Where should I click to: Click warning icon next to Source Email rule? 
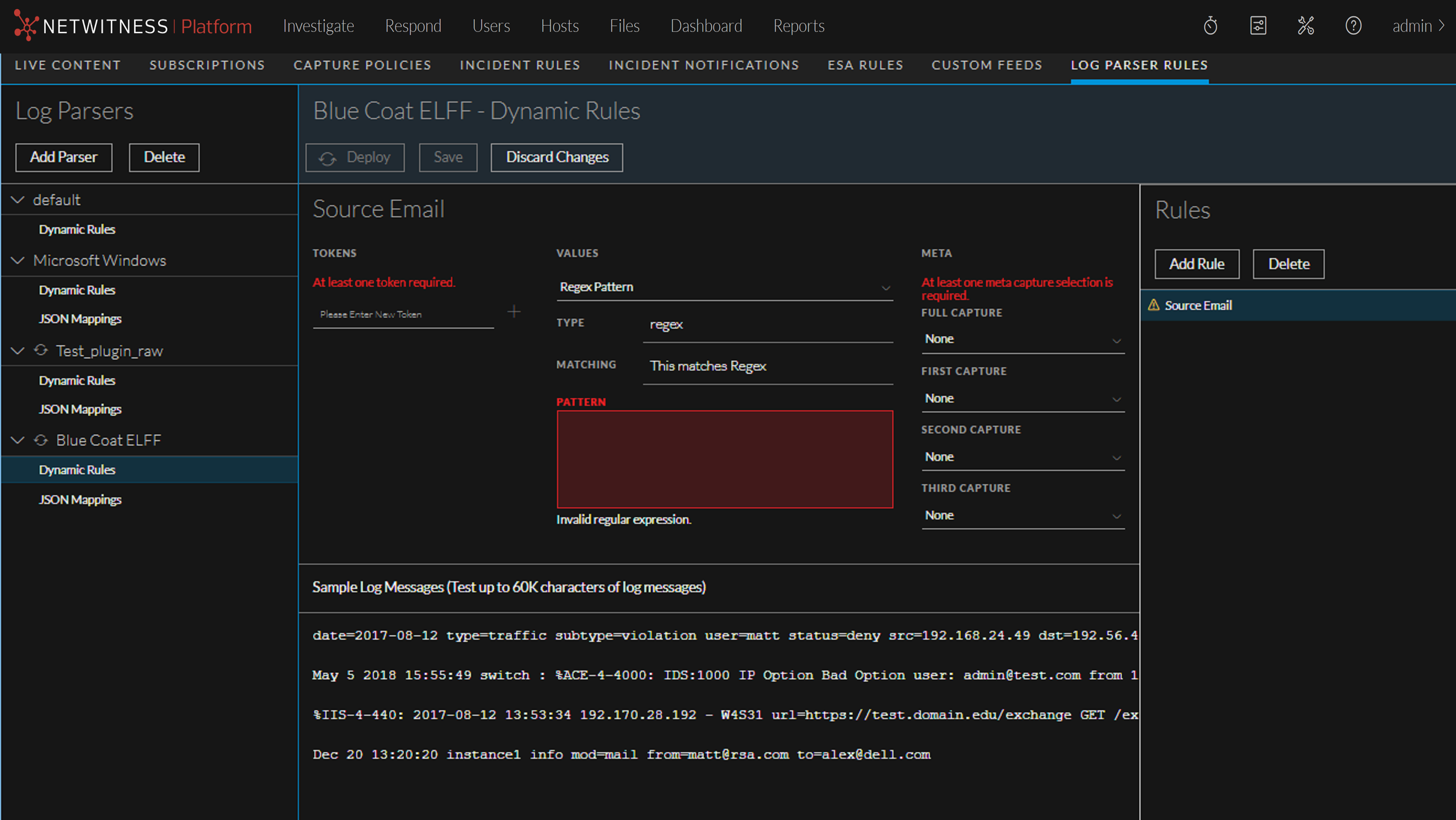1154,305
